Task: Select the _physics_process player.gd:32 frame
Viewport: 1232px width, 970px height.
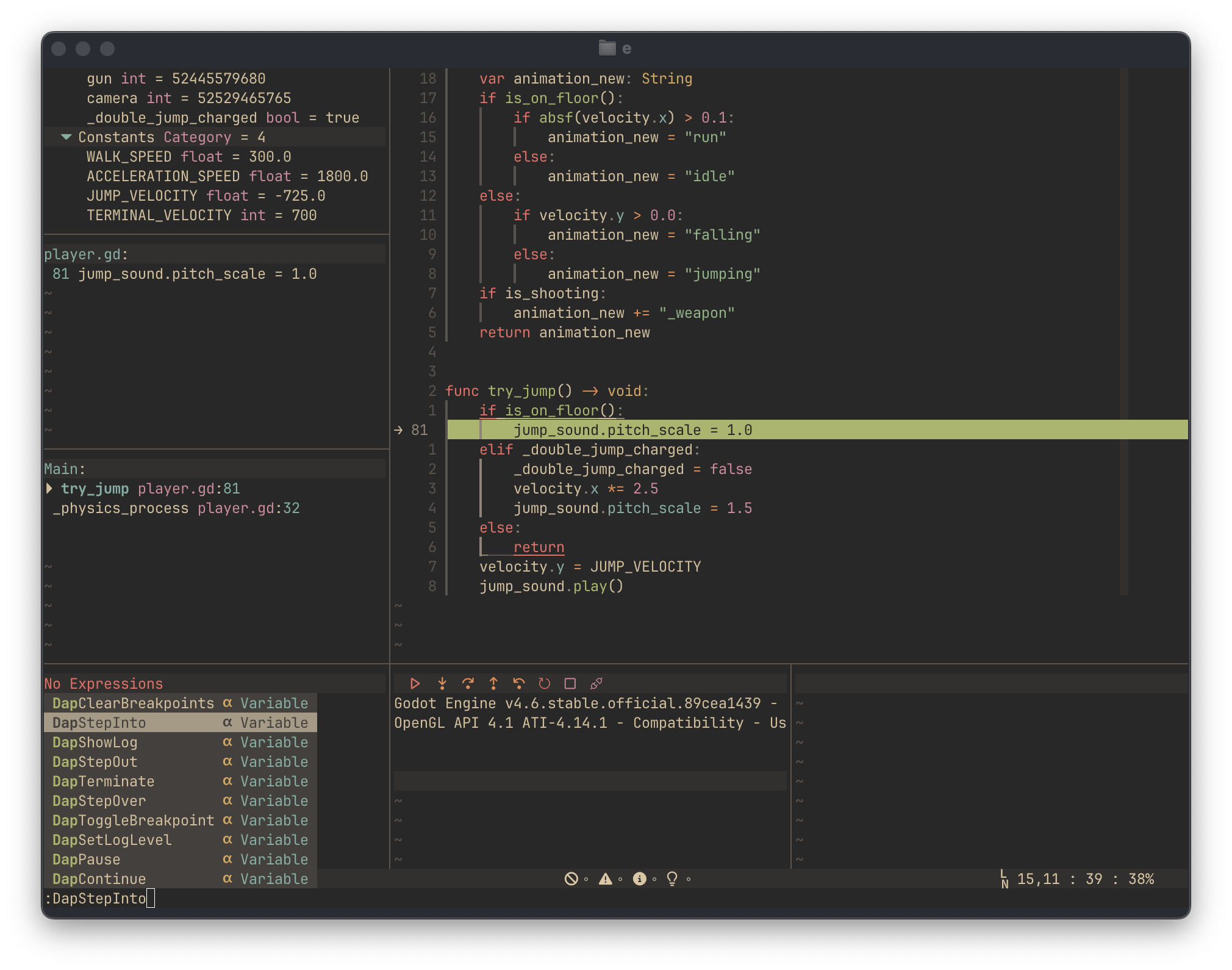Action: 176,508
